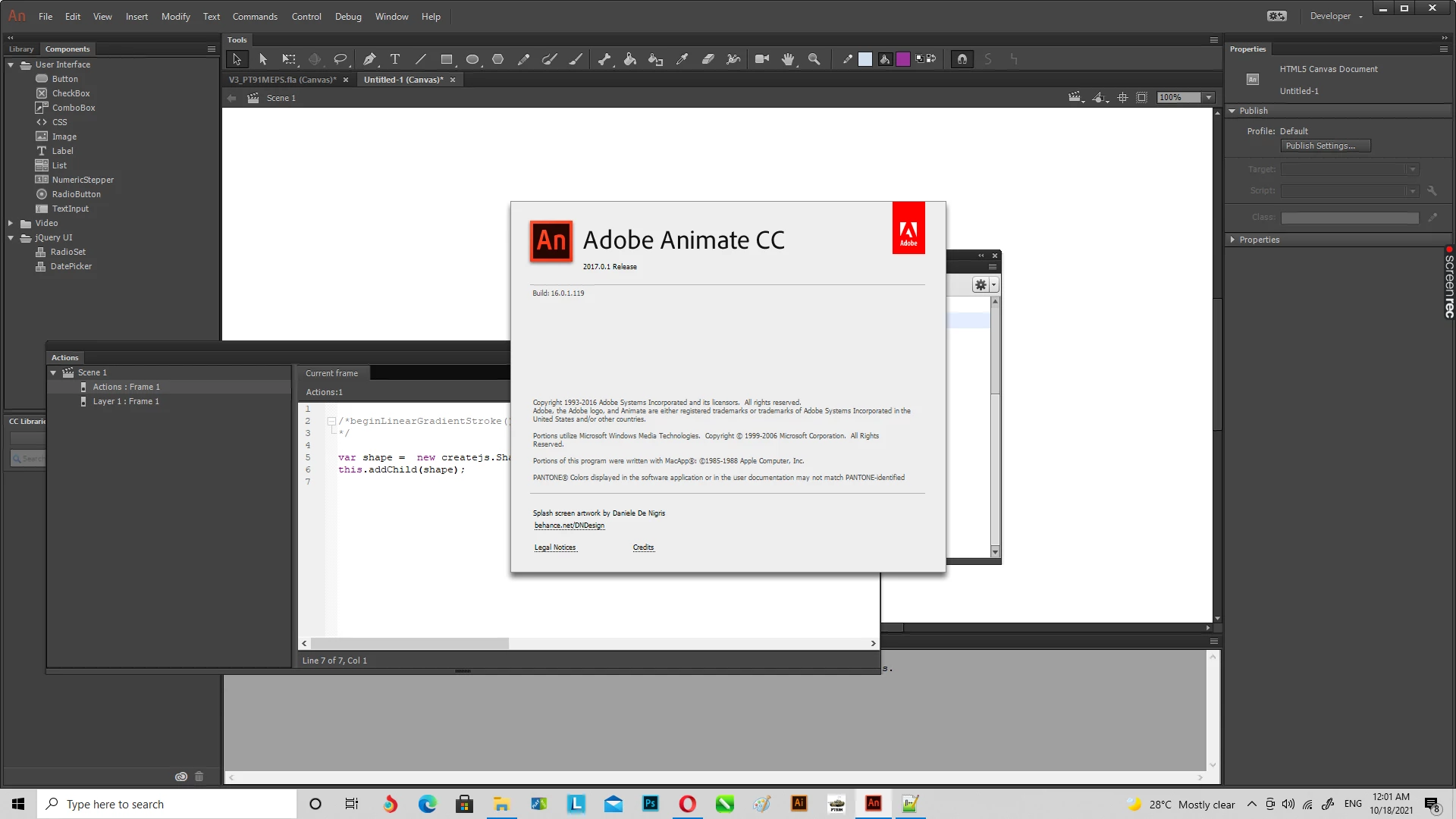Select Layer 1 : Frame 1 in Actions
The image size is (1456, 819).
[126, 402]
